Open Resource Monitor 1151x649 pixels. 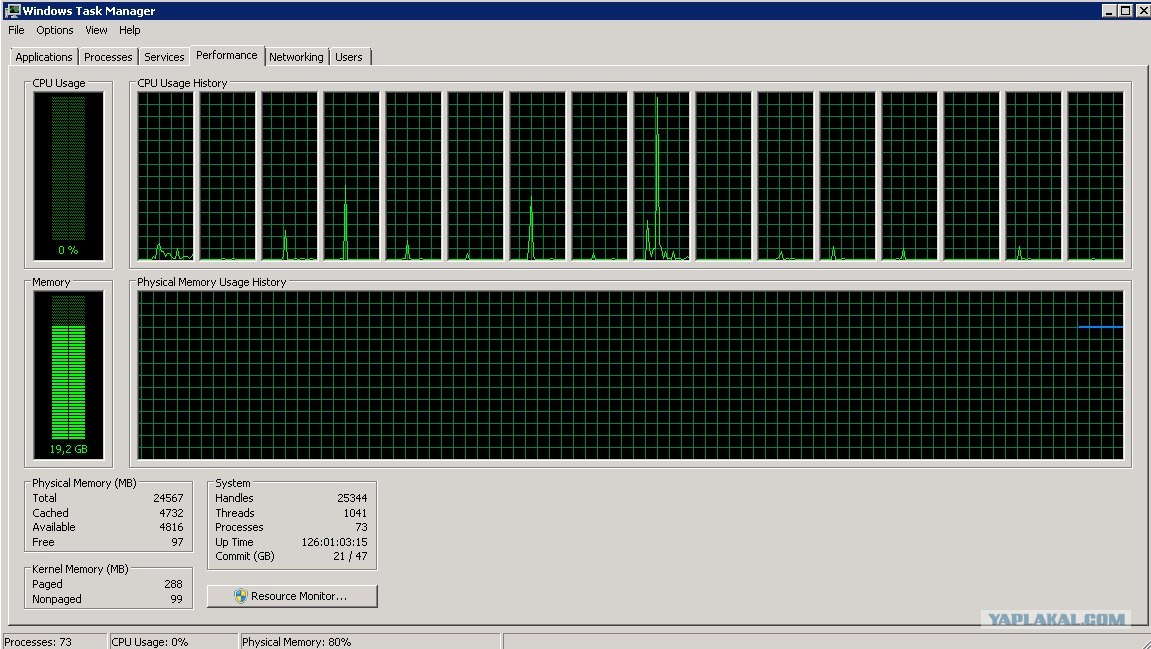coord(292,596)
